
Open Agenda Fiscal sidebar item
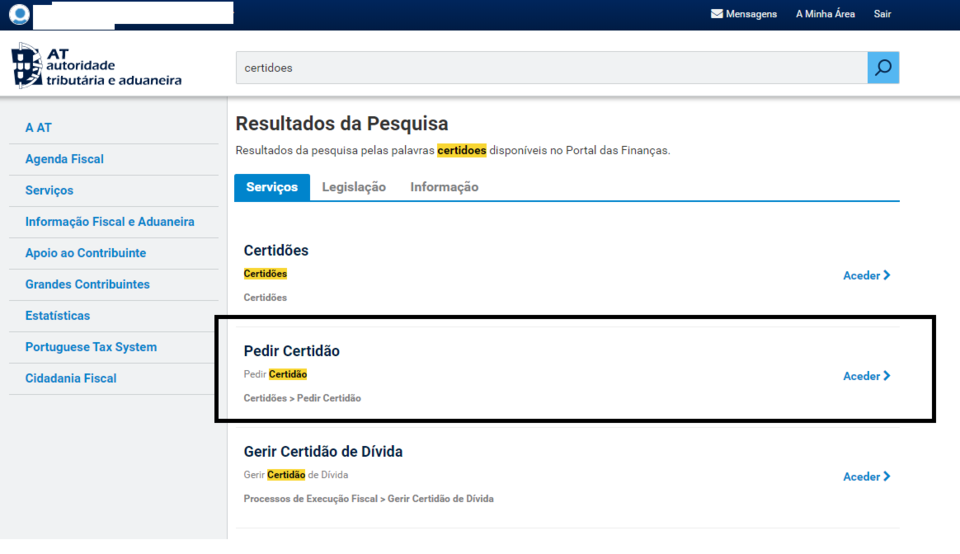point(64,159)
